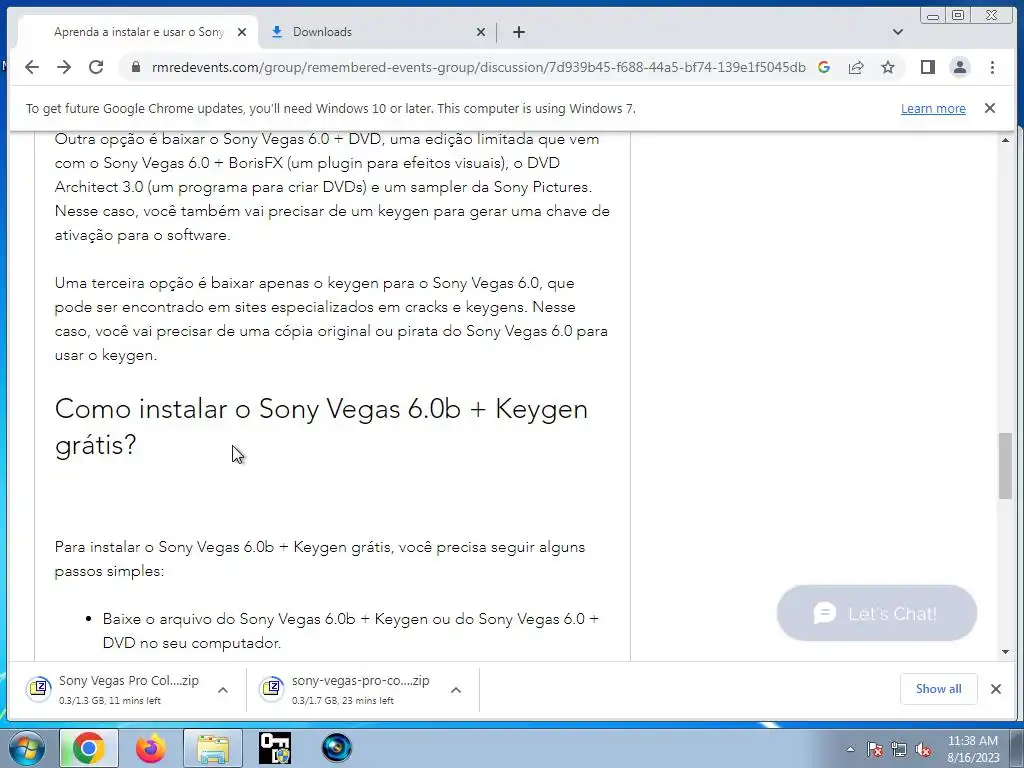This screenshot has width=1024, height=768.
Task: View site information via the lock icon
Action: click(x=136, y=67)
